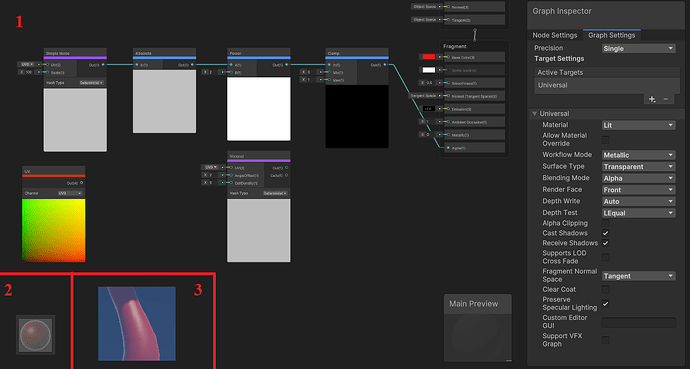Enable Allow Material Override checkbox
690x369 pixels.
point(606,139)
